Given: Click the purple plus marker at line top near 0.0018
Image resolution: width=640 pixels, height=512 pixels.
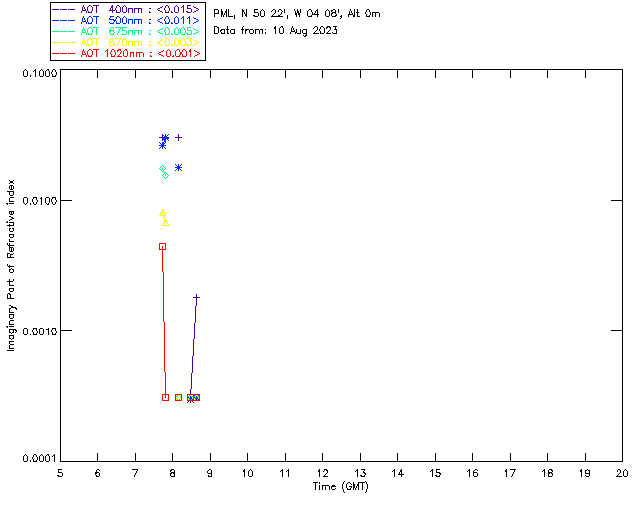Looking at the screenshot, I should (x=196, y=298).
